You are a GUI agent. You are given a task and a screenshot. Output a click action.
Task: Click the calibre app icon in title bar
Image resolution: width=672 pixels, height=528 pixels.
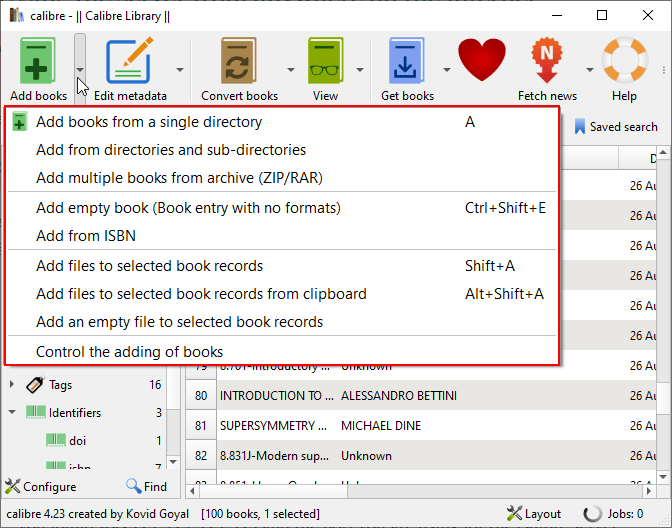tap(17, 15)
